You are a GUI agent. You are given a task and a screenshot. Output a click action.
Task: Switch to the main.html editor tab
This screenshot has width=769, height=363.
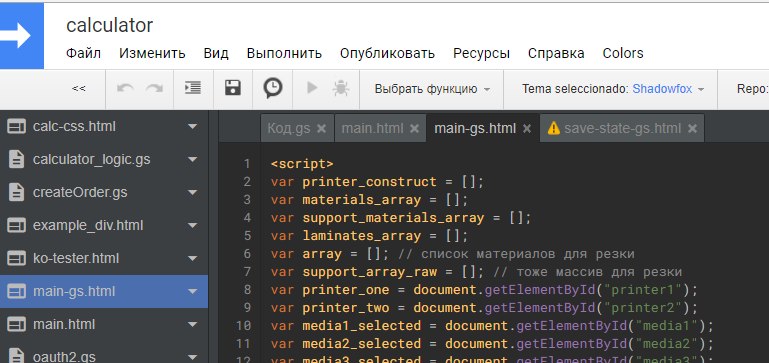372,129
